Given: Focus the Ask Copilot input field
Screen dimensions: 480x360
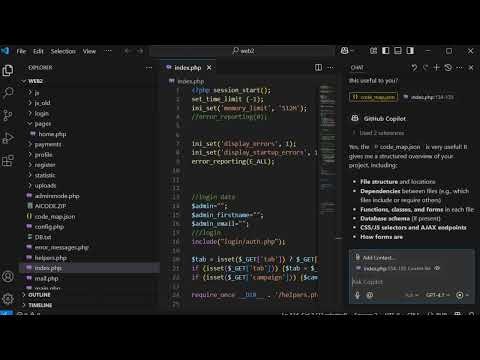Looking at the screenshot, I should 412,282.
